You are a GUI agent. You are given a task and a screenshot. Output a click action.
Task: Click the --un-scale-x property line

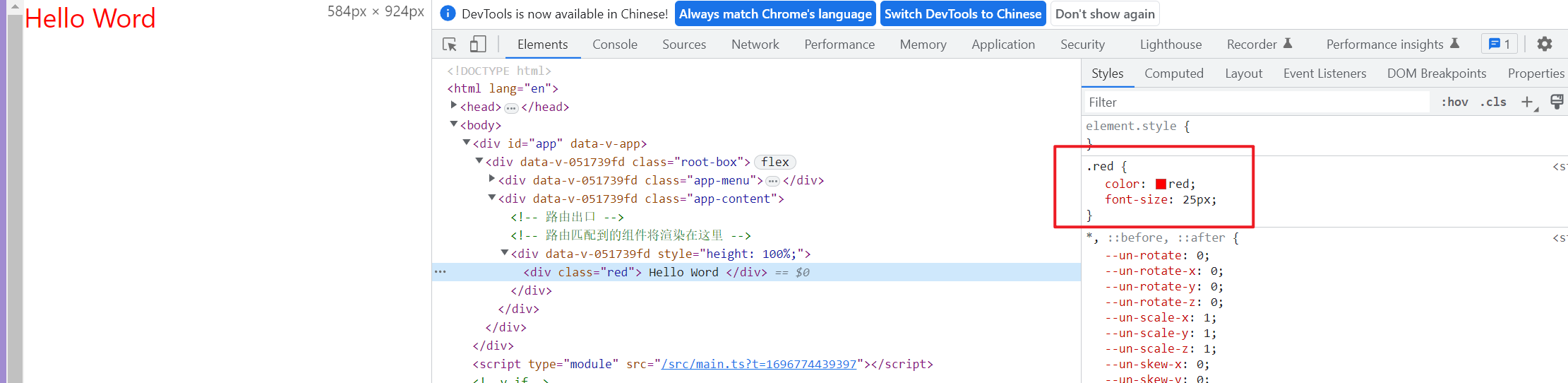pos(1161,317)
